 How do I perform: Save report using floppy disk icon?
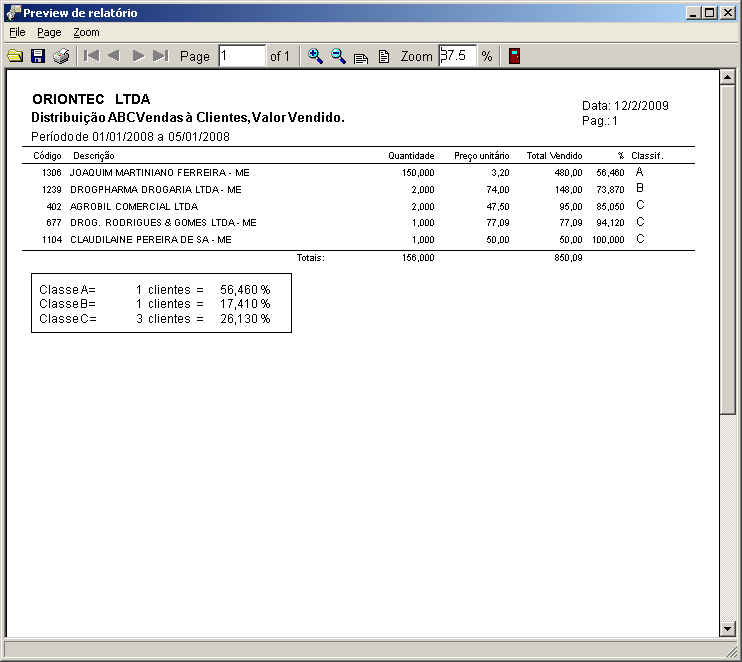(38, 56)
